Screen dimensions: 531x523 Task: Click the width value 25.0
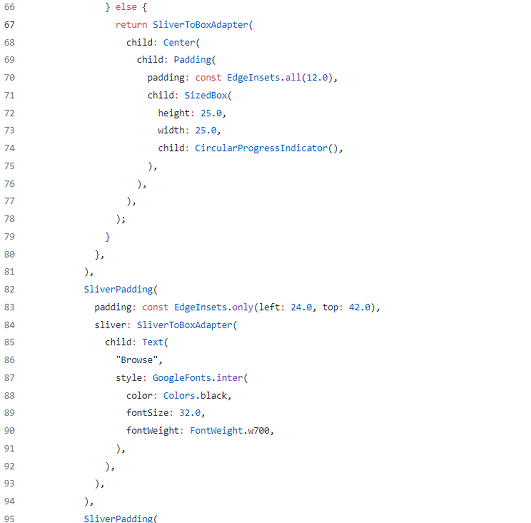[x=206, y=130]
